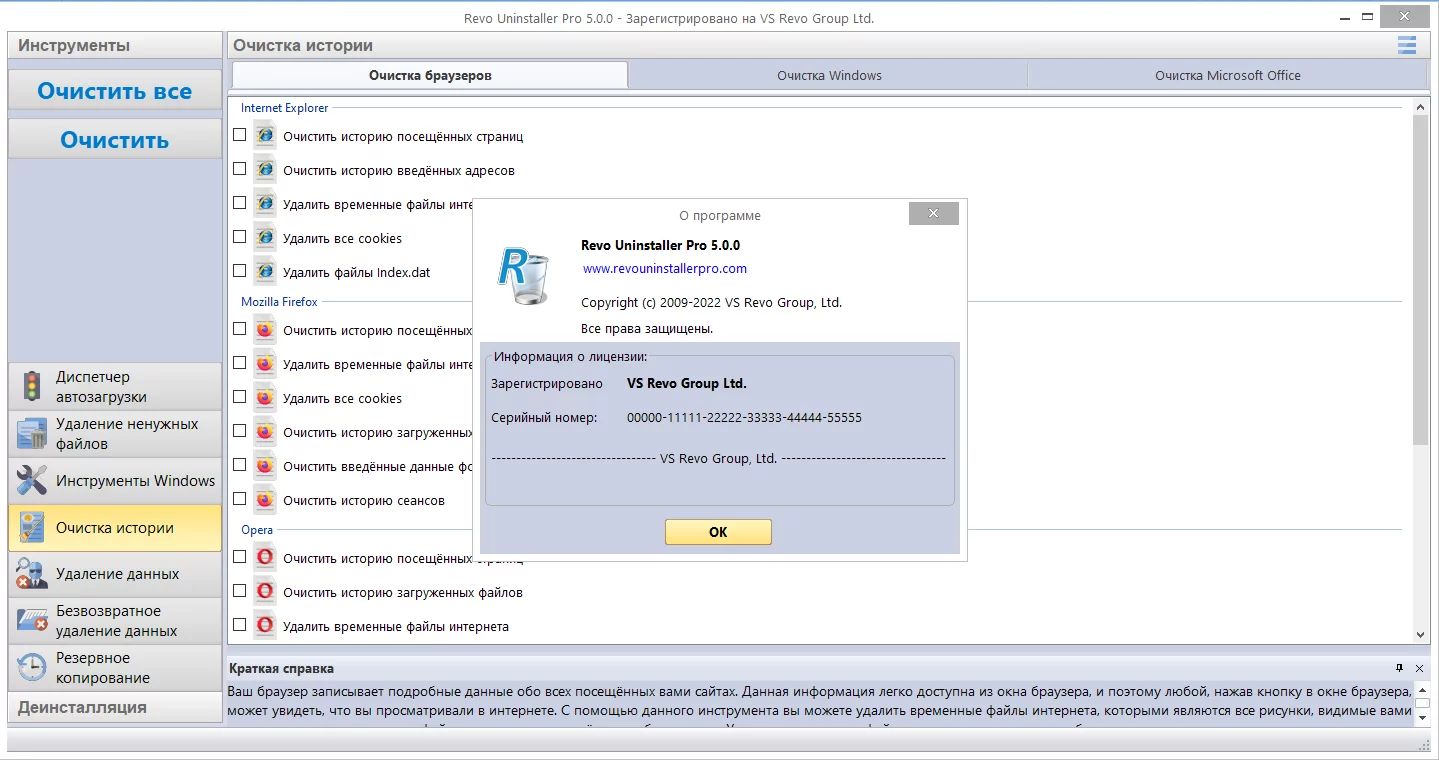
Task: Tick the Internet Explorer checkbox Очистить историю посещённых страниц
Action: [240, 134]
